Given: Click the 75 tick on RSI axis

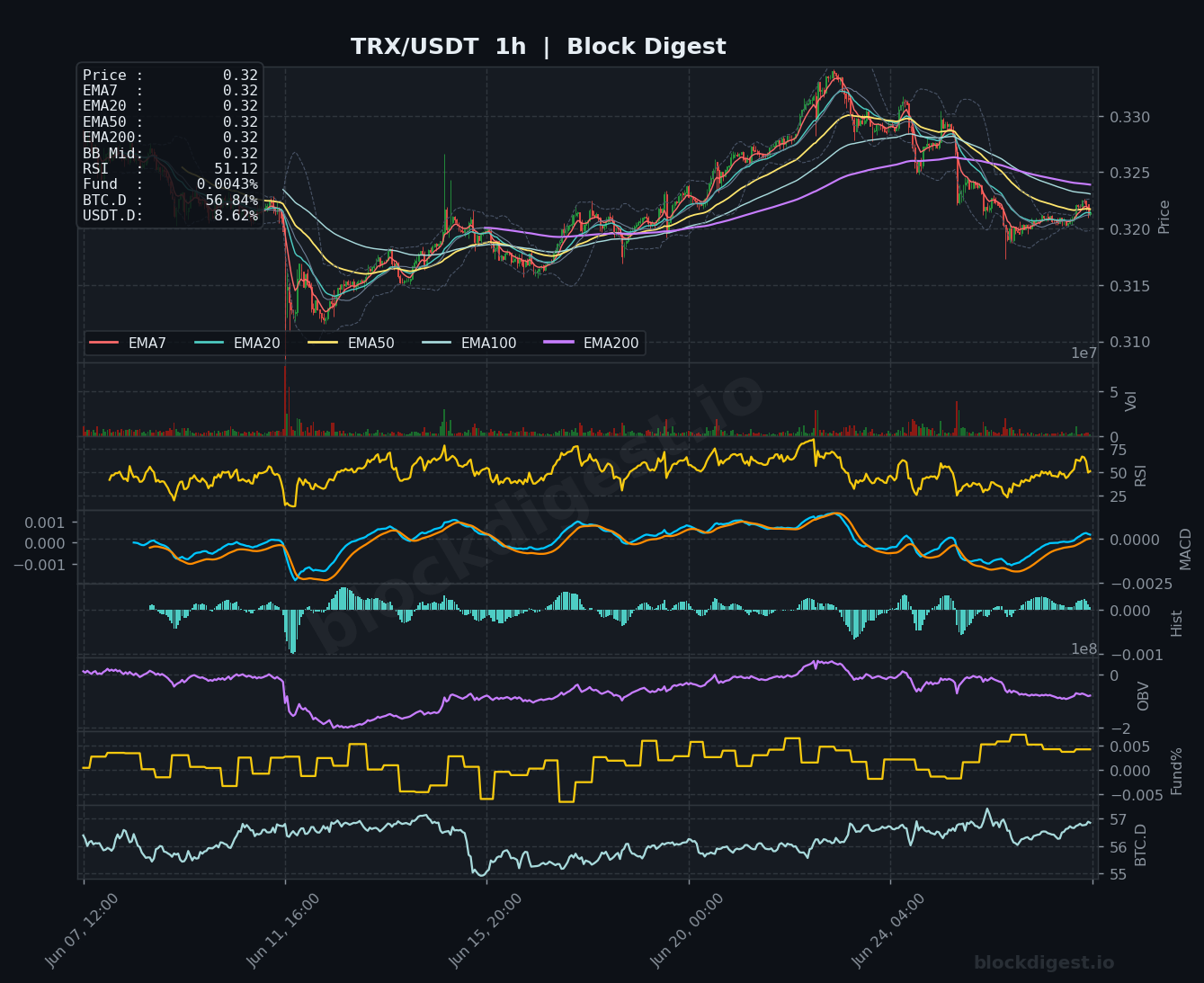Looking at the screenshot, I should (1119, 450).
